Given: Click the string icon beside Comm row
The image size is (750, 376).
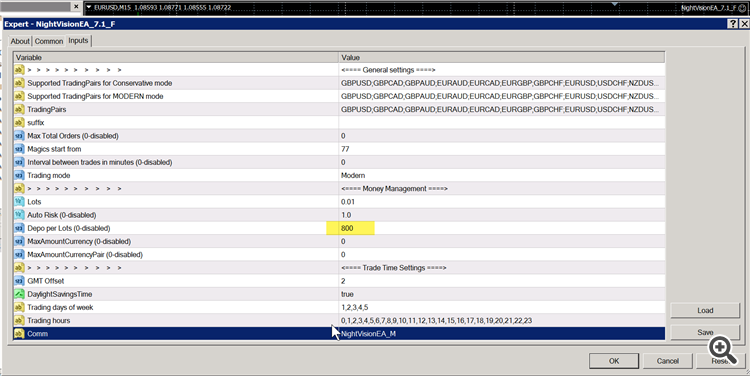Looking at the screenshot, I should tap(19, 334).
